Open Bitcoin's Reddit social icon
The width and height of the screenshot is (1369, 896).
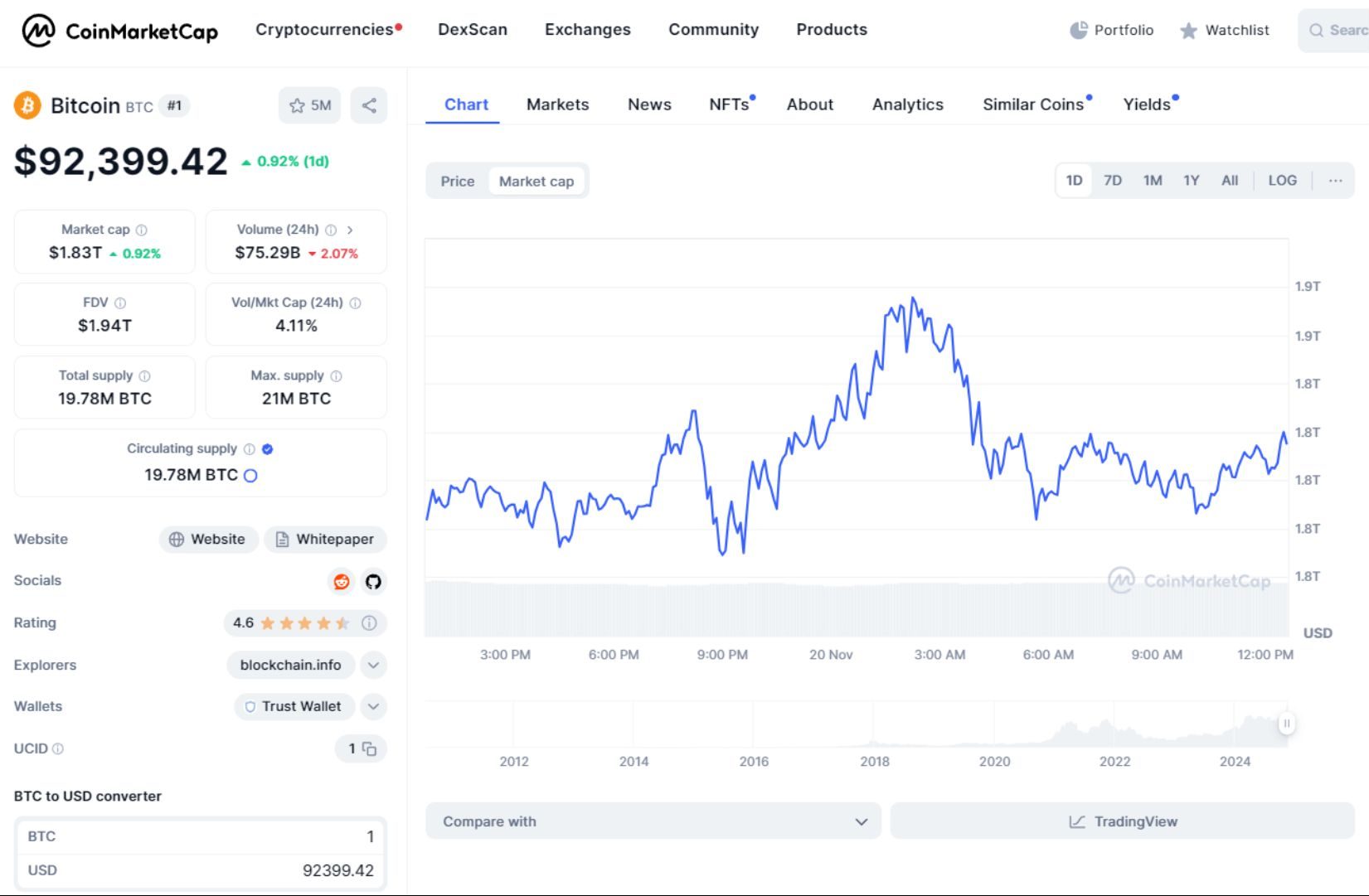point(342,581)
